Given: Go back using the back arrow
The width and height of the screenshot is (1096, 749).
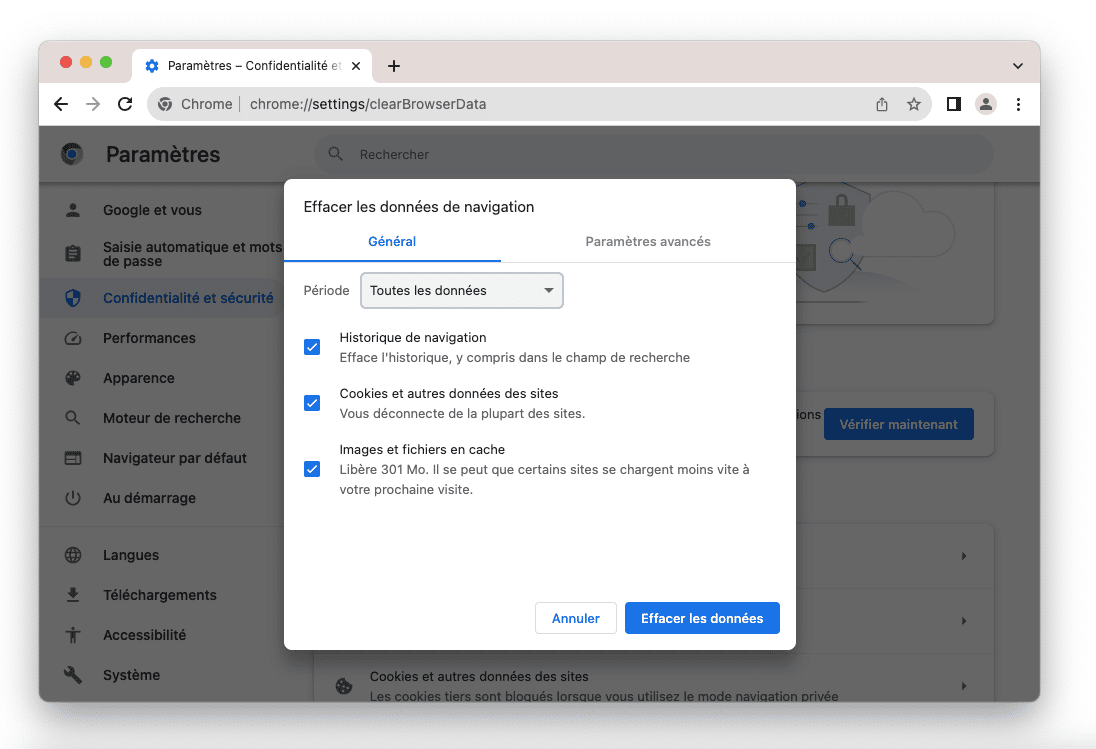Looking at the screenshot, I should pos(61,104).
